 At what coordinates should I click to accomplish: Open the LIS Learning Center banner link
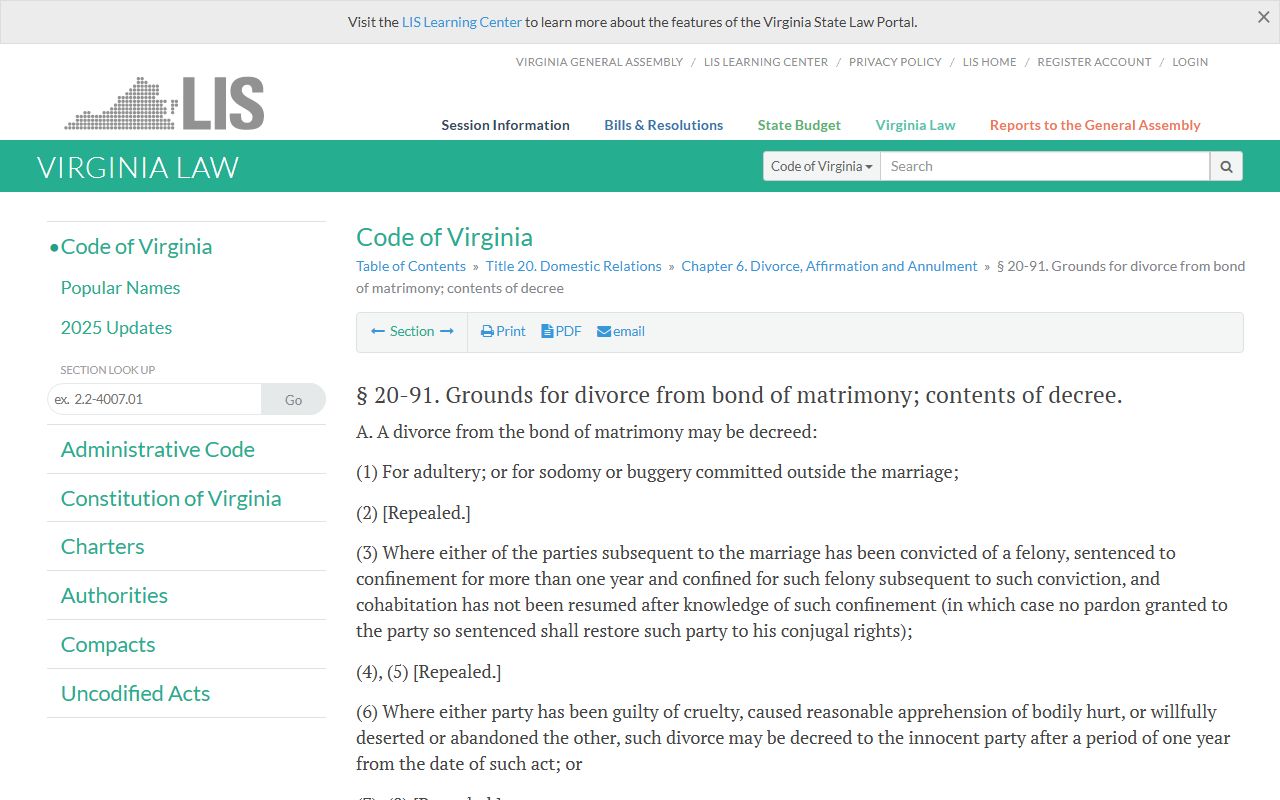[x=462, y=22]
